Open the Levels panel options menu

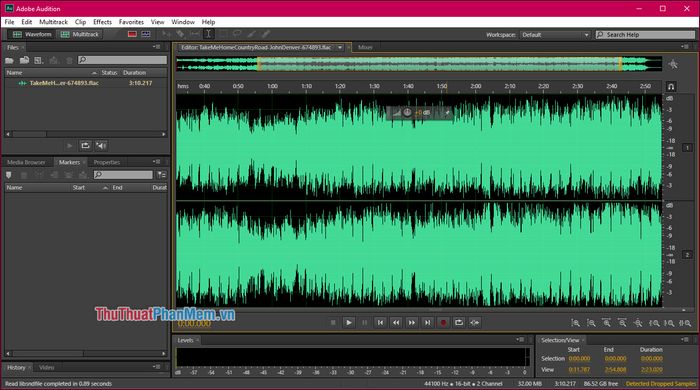[520, 340]
